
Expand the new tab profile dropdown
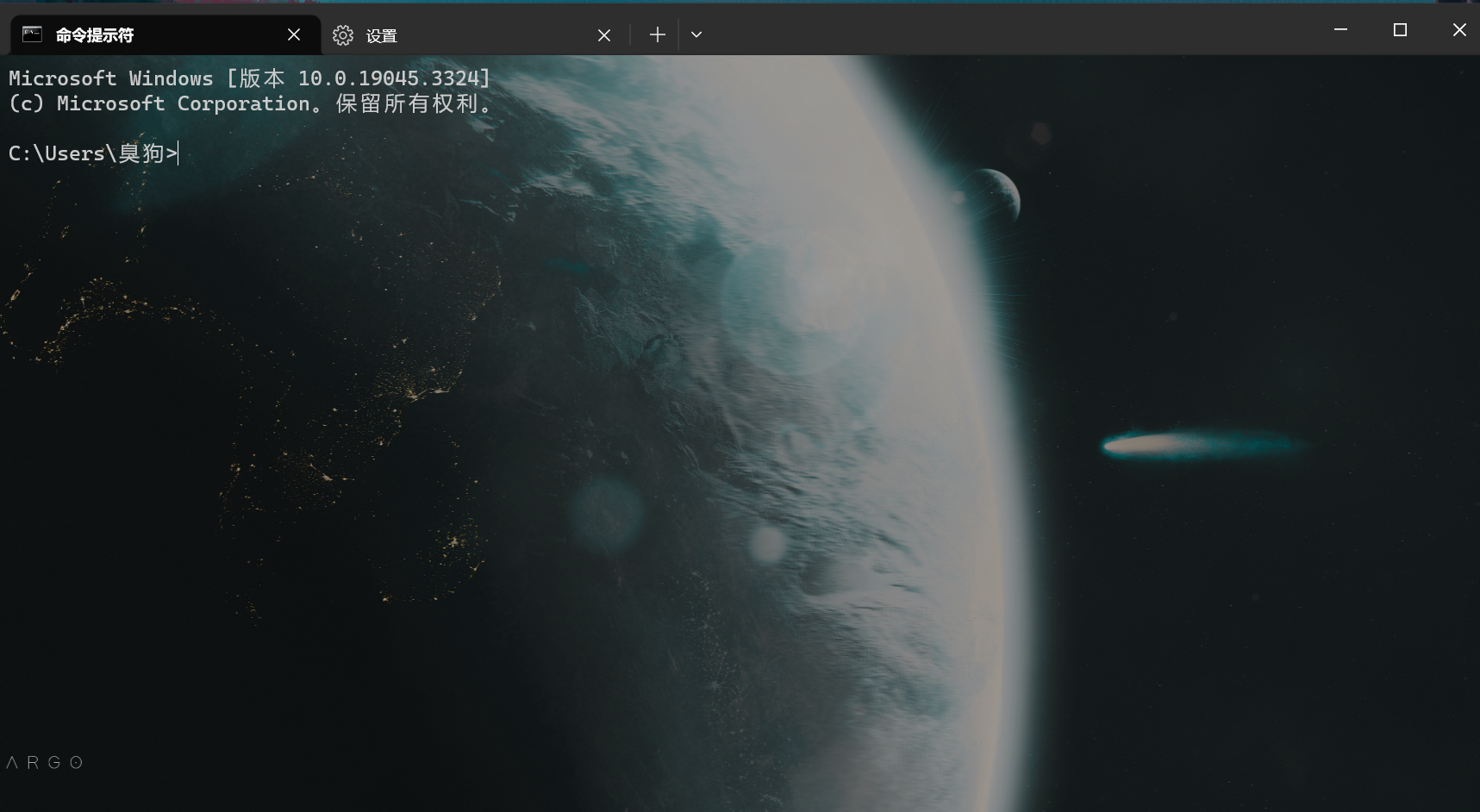pyautogui.click(x=696, y=35)
